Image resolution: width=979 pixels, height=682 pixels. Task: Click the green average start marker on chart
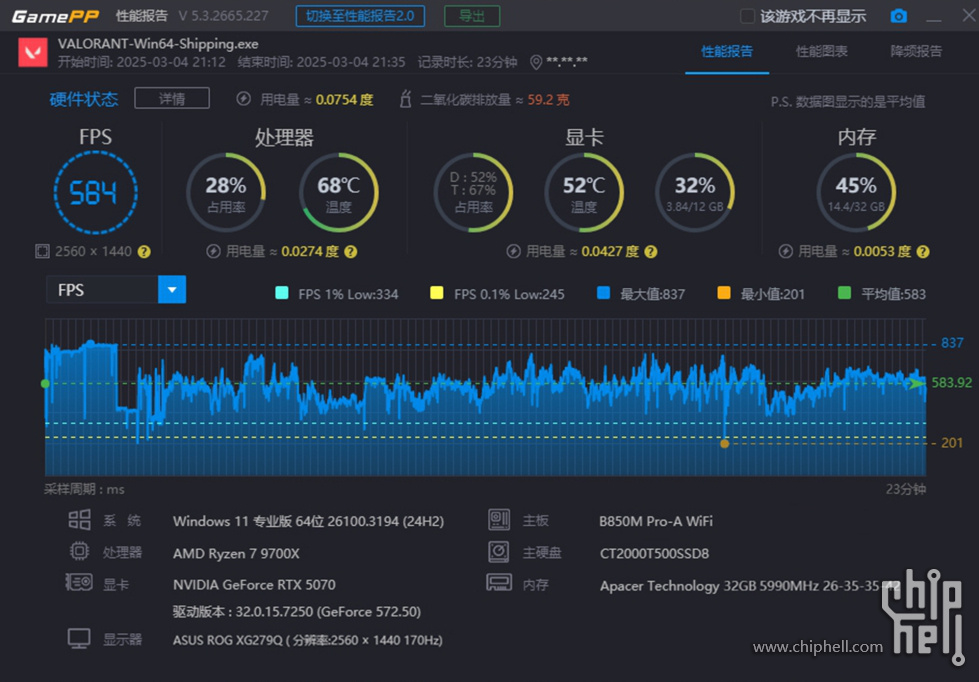point(45,383)
